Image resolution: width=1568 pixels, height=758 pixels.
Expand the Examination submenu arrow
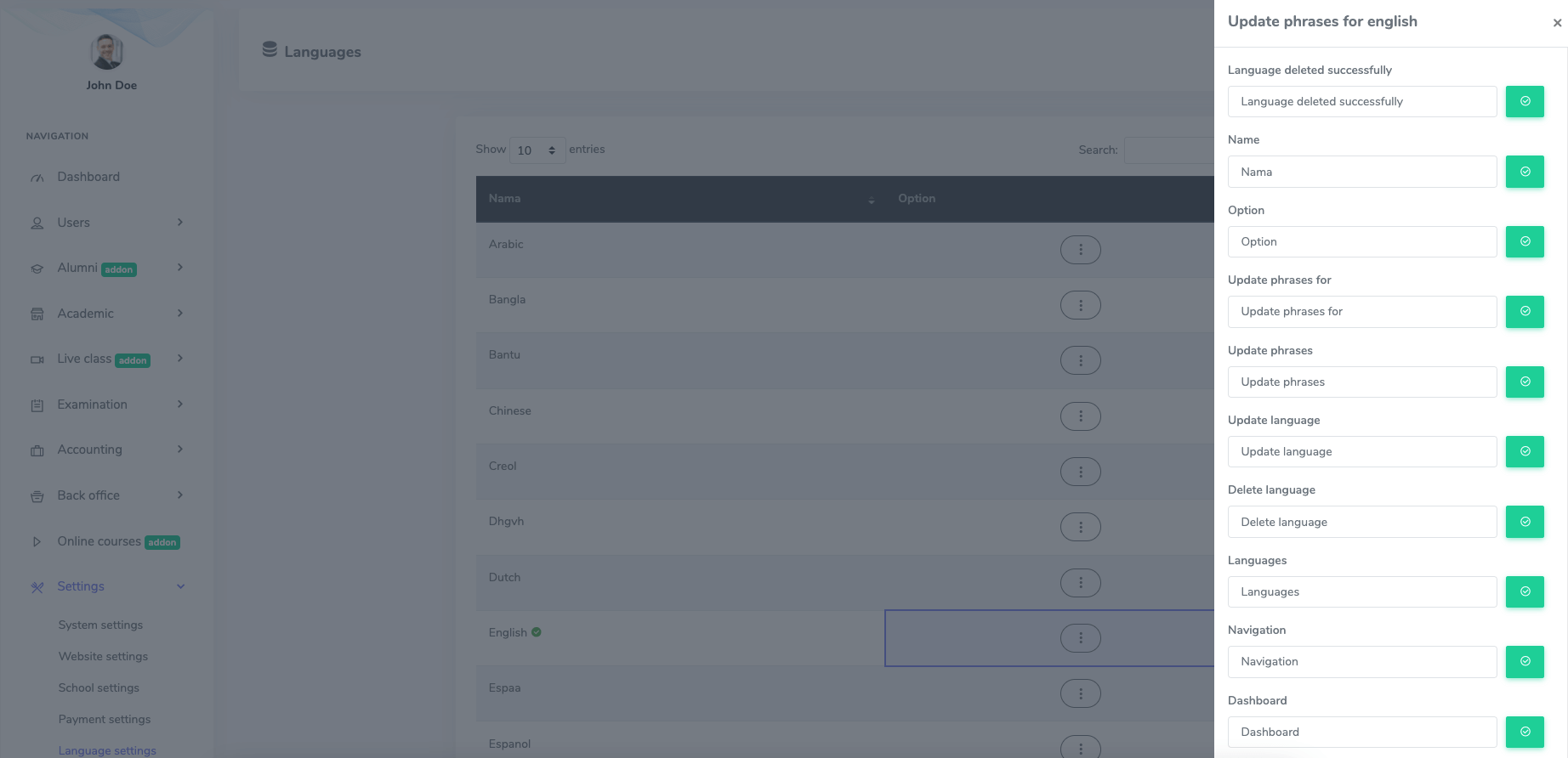click(x=180, y=404)
